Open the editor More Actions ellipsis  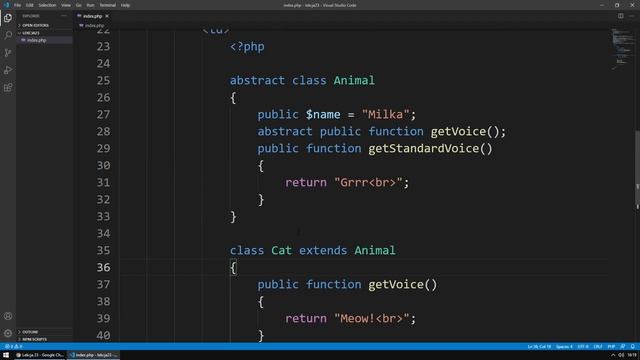tap(631, 16)
